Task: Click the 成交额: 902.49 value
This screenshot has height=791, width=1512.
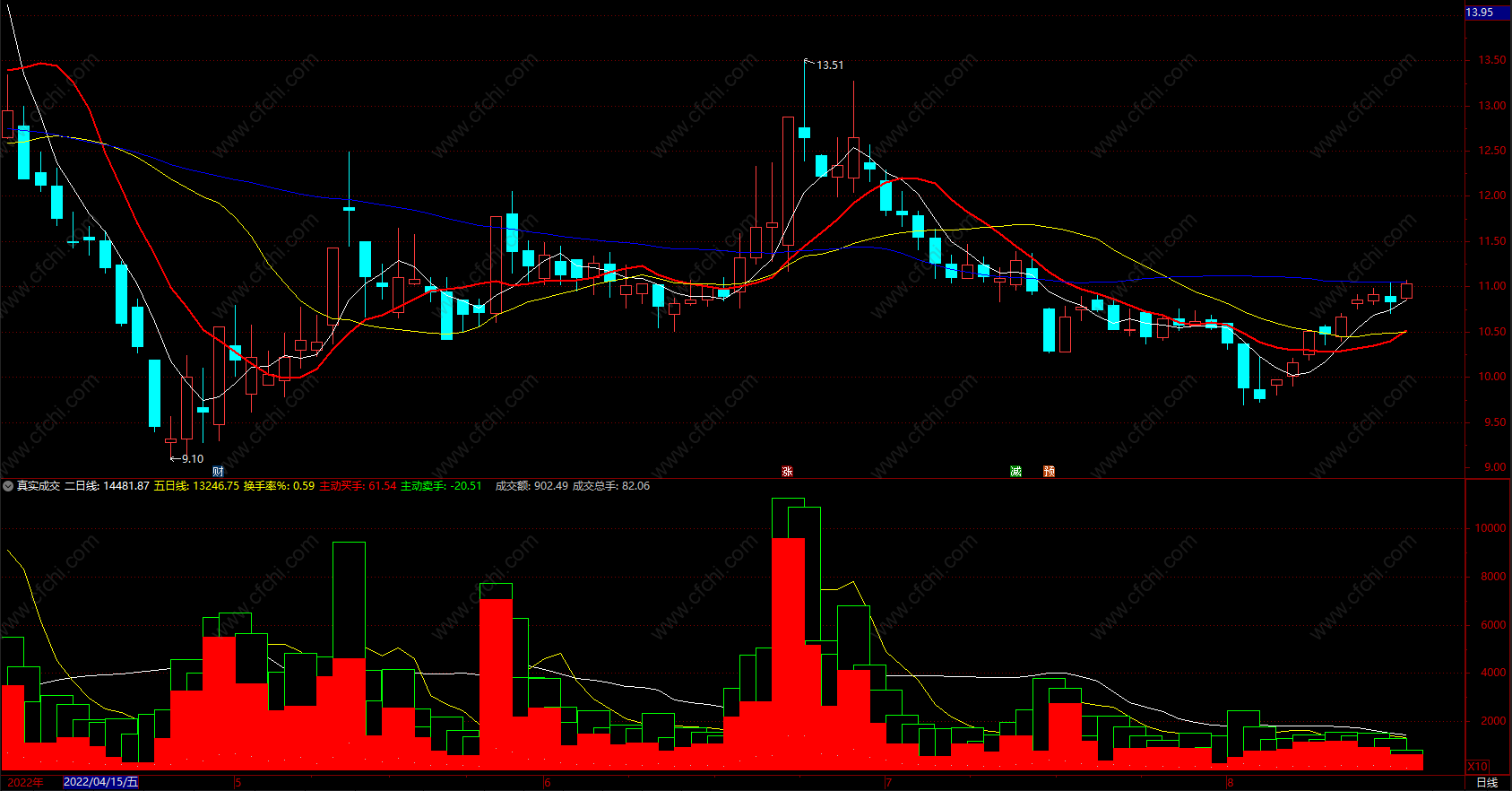Action: click(531, 486)
